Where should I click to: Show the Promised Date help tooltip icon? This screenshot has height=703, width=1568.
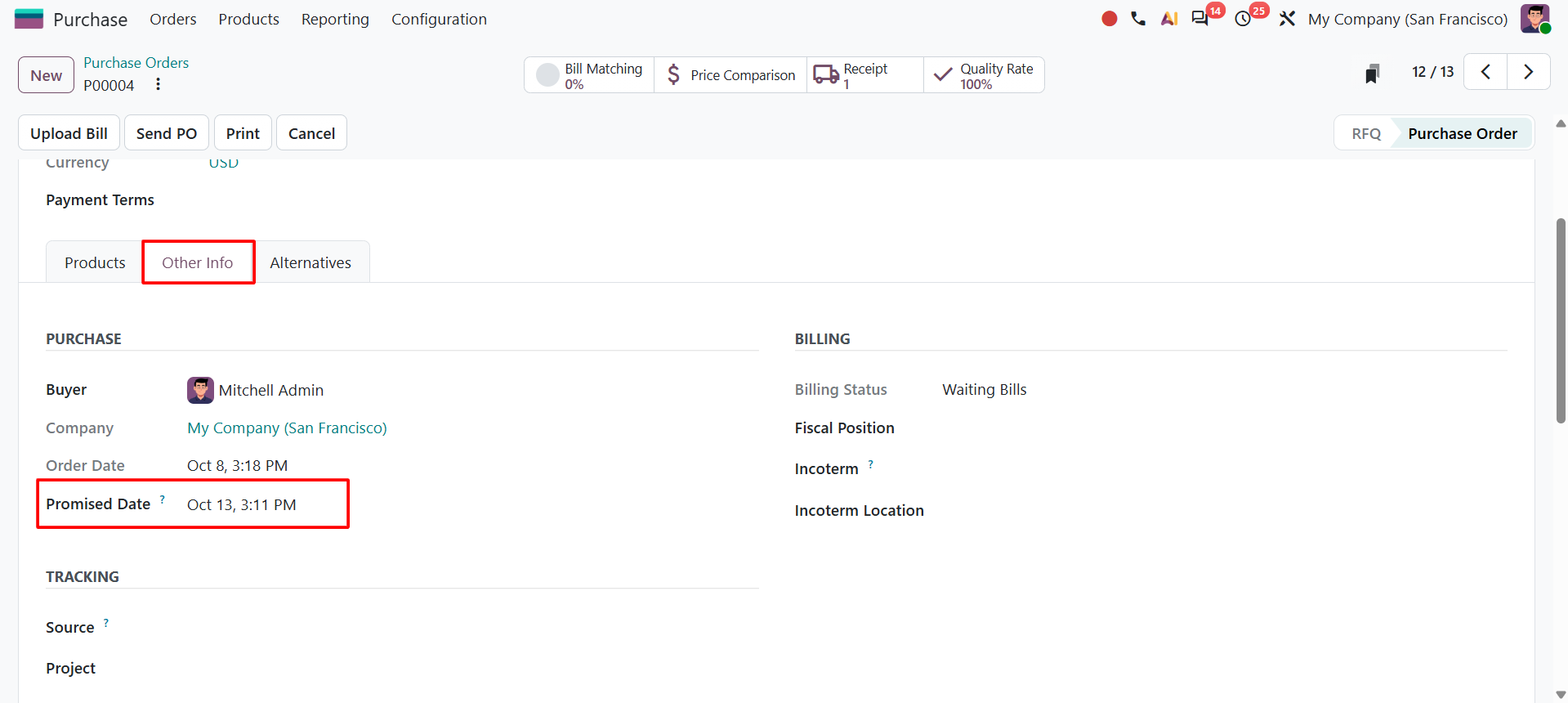(x=163, y=499)
